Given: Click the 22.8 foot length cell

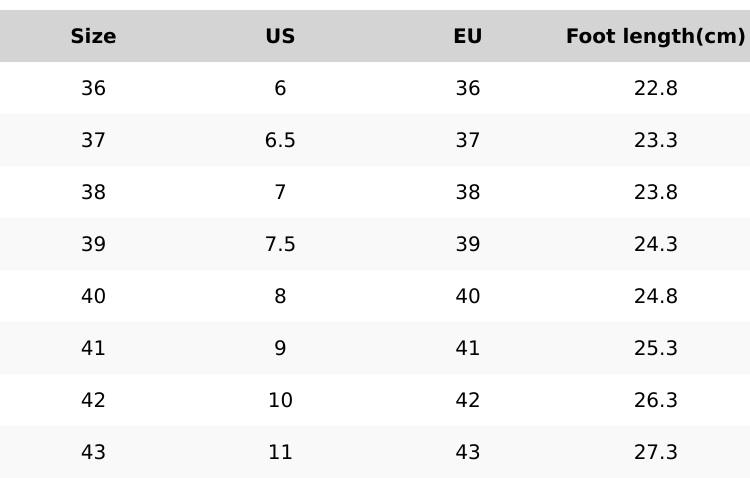Looking at the screenshot, I should click(x=655, y=89).
